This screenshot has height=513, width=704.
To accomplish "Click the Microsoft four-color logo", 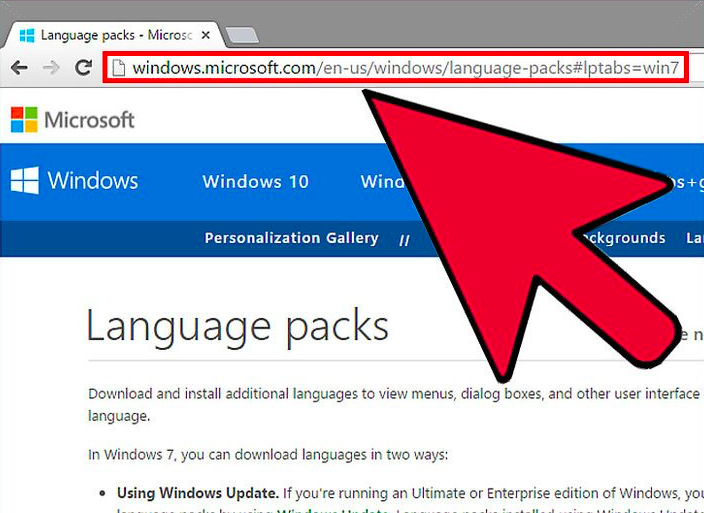I will [24, 119].
